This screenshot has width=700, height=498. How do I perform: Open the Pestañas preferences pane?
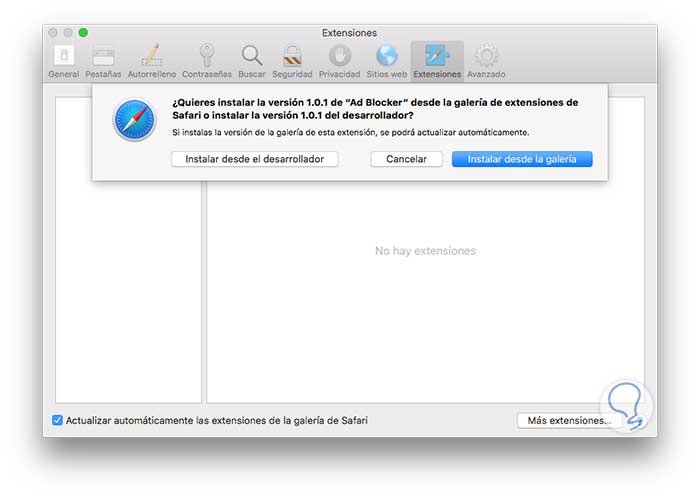(x=103, y=62)
